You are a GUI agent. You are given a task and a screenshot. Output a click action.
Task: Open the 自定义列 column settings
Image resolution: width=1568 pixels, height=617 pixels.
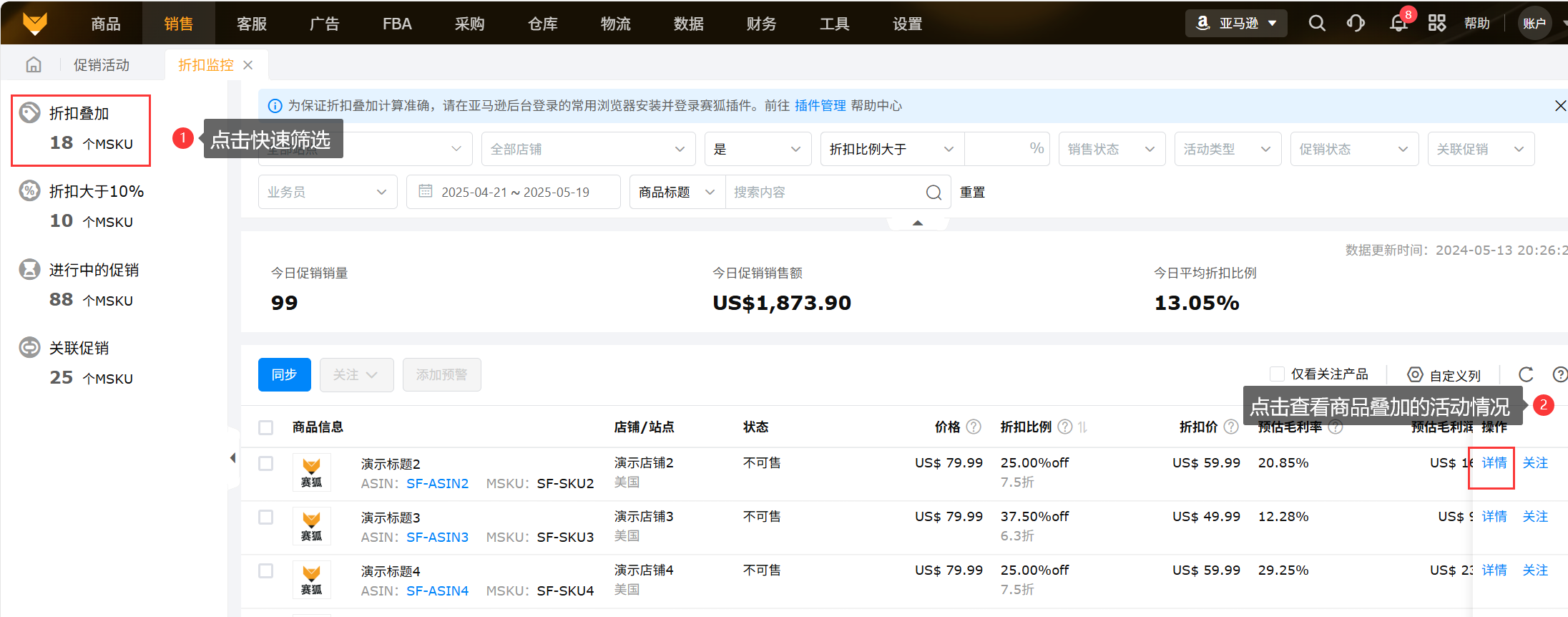[x=1444, y=375]
